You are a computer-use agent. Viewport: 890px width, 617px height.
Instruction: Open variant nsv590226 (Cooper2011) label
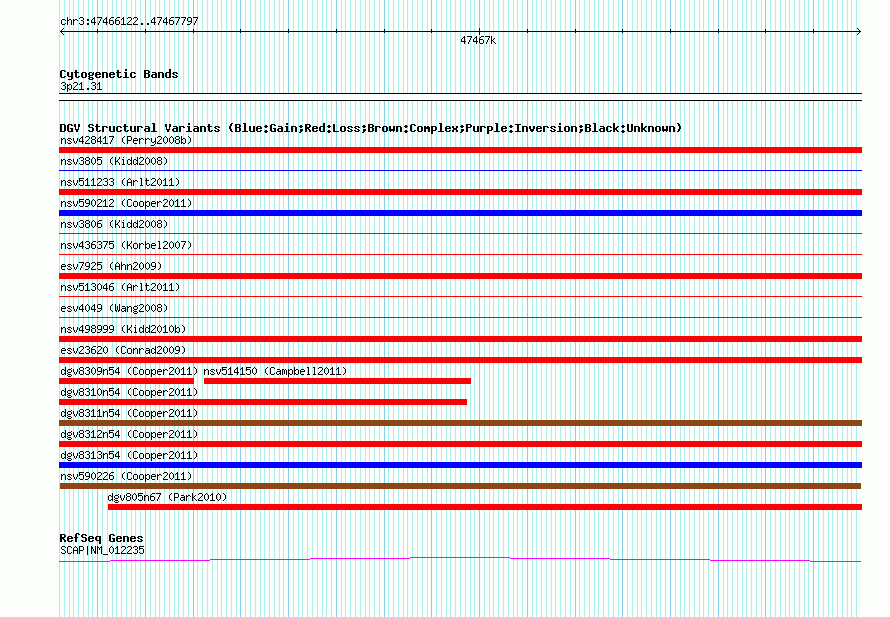click(x=126, y=476)
